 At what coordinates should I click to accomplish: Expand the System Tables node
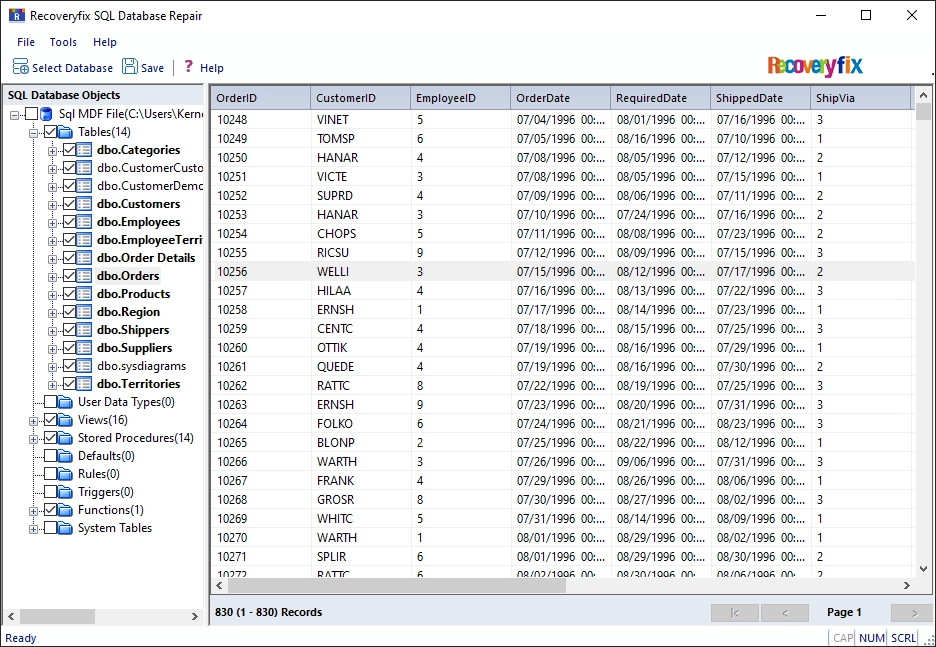point(33,529)
